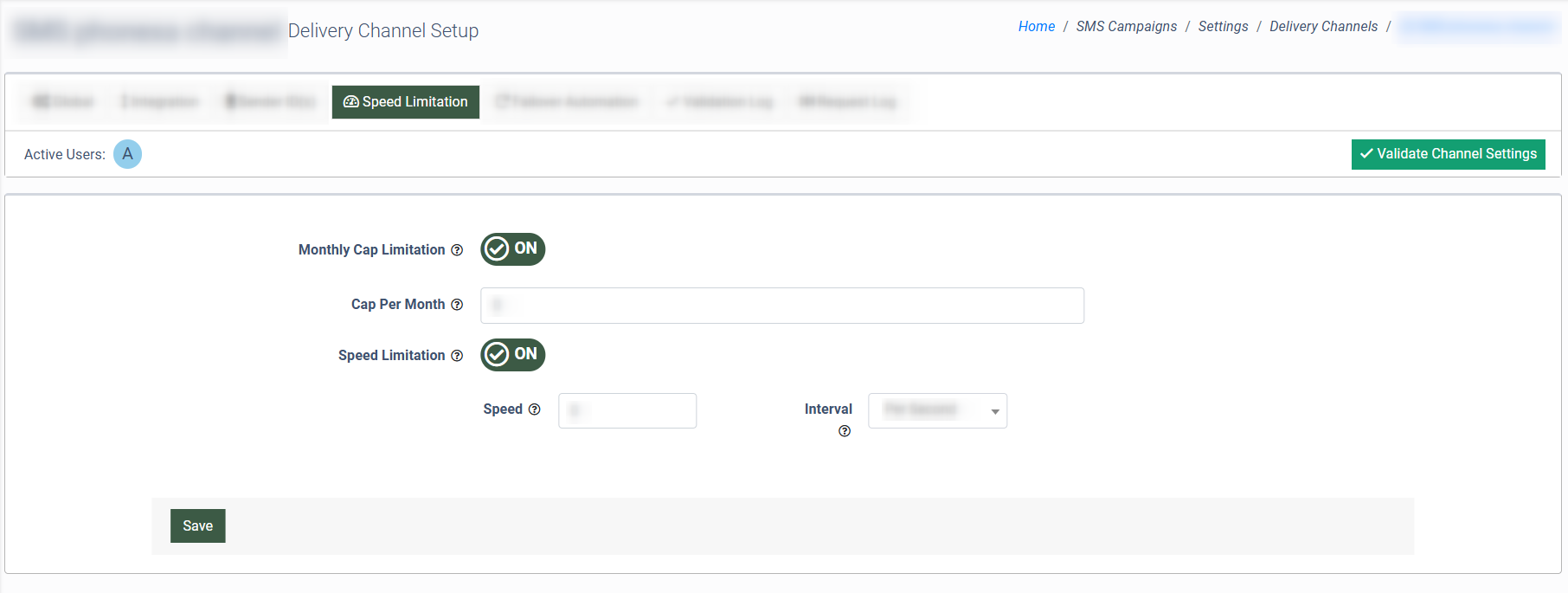Turn off the Monthly Cap Limitation toggle
The width and height of the screenshot is (1568, 593).
(512, 249)
